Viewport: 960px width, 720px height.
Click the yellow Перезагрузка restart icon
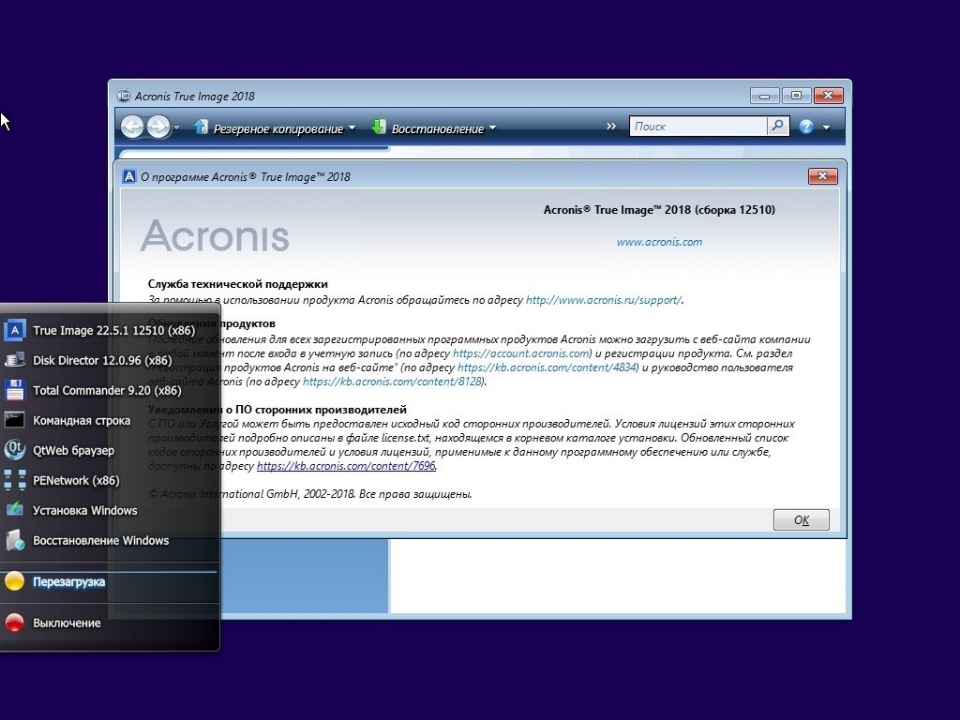point(15,581)
